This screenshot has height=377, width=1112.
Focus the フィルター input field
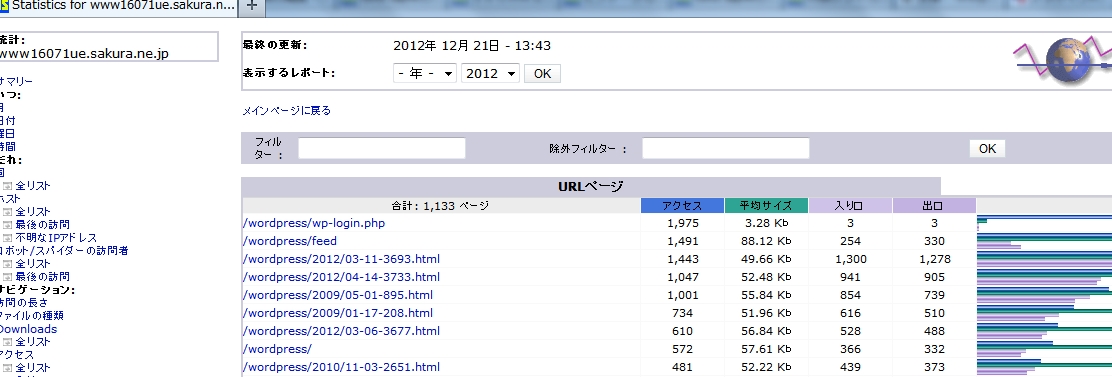(x=382, y=148)
